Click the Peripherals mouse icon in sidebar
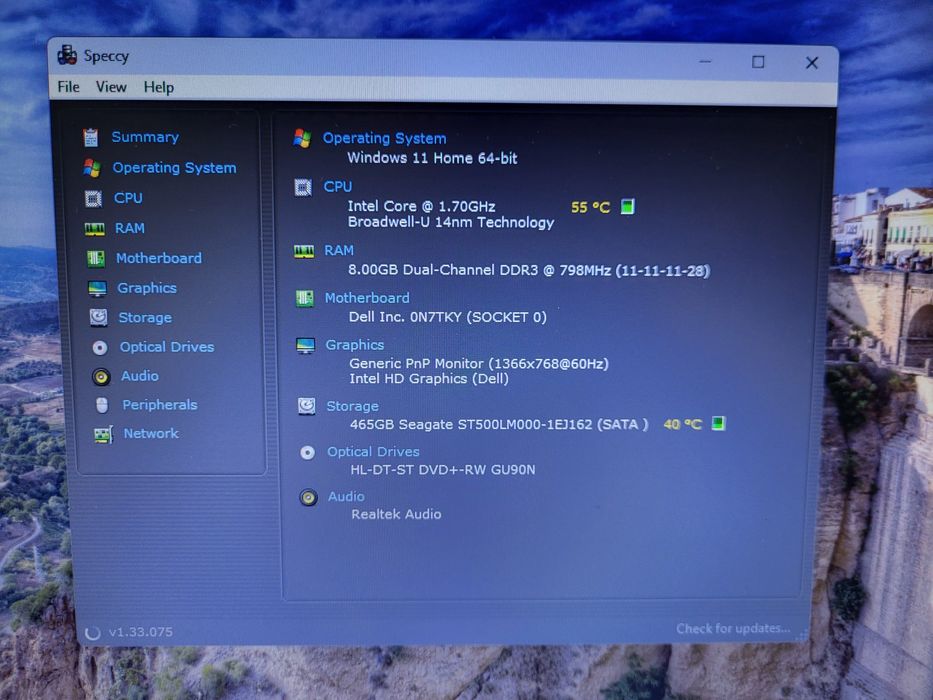Screen dimensions: 933x700 coord(102,405)
